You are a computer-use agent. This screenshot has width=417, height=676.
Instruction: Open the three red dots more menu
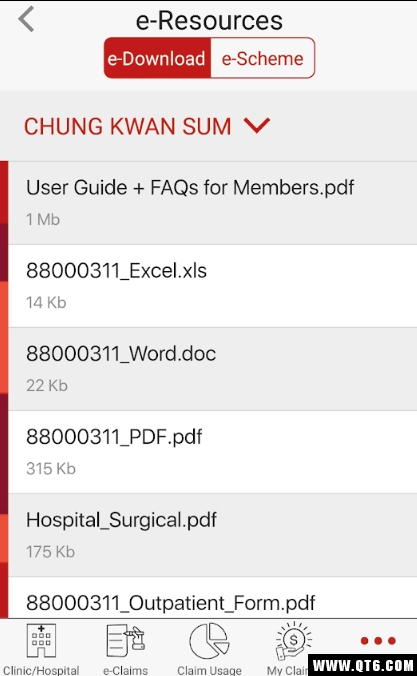378,641
